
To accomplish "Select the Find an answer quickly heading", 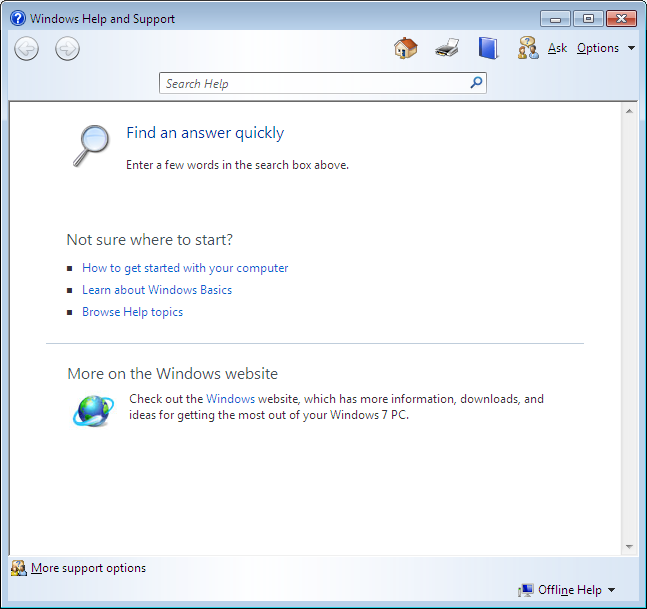I will pyautogui.click(x=205, y=133).
